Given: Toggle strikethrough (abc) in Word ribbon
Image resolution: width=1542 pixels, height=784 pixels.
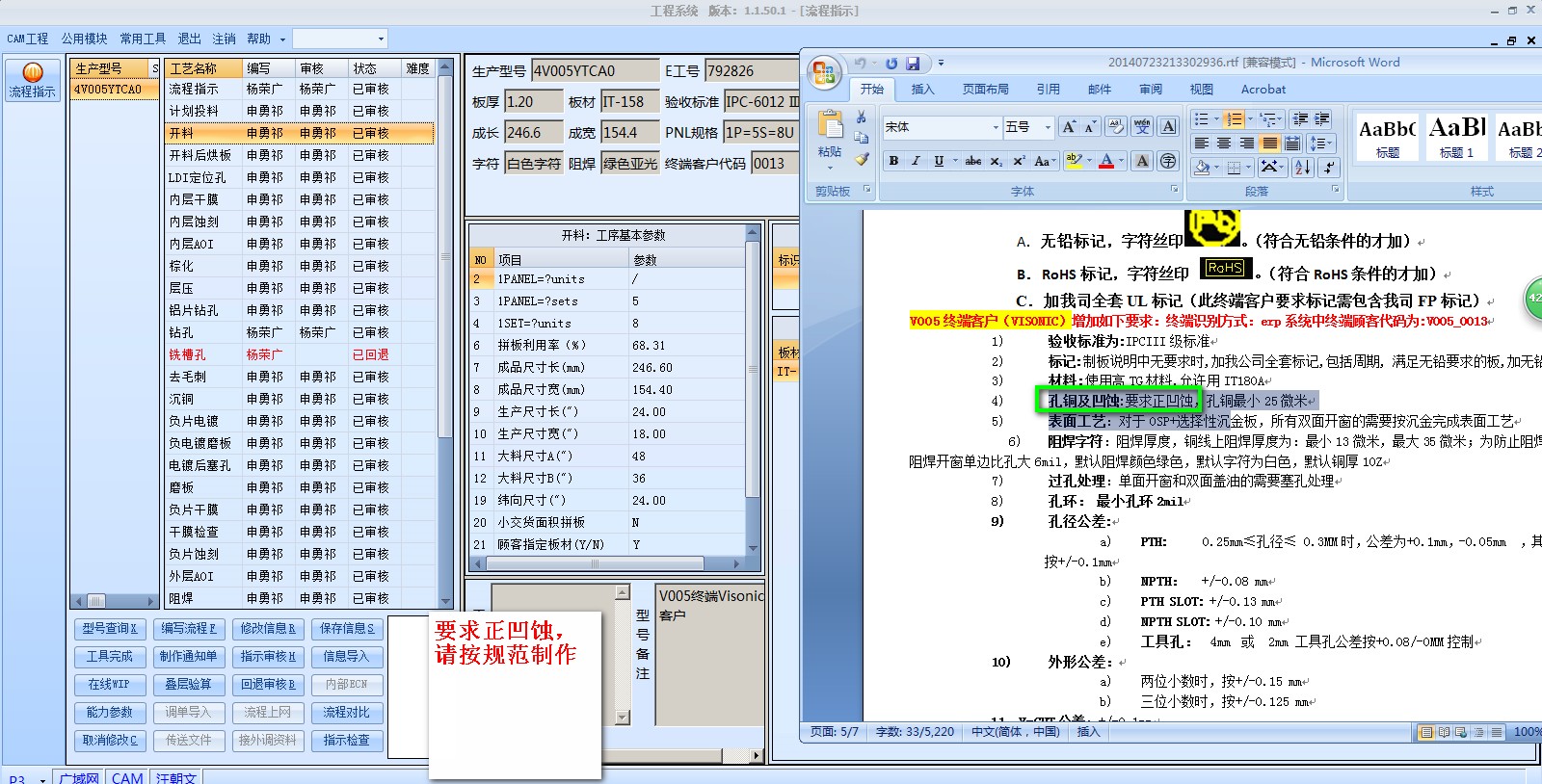Looking at the screenshot, I should 973,161.
